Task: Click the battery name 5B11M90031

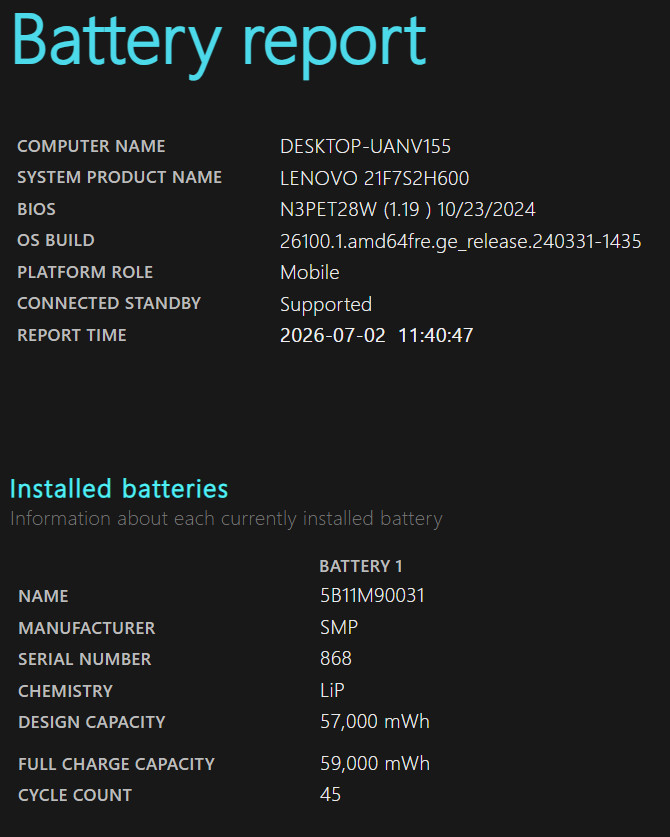Action: pyautogui.click(x=372, y=595)
